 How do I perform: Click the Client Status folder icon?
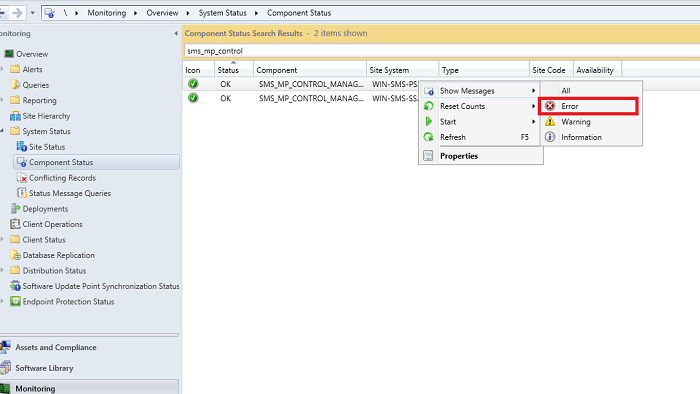point(15,240)
